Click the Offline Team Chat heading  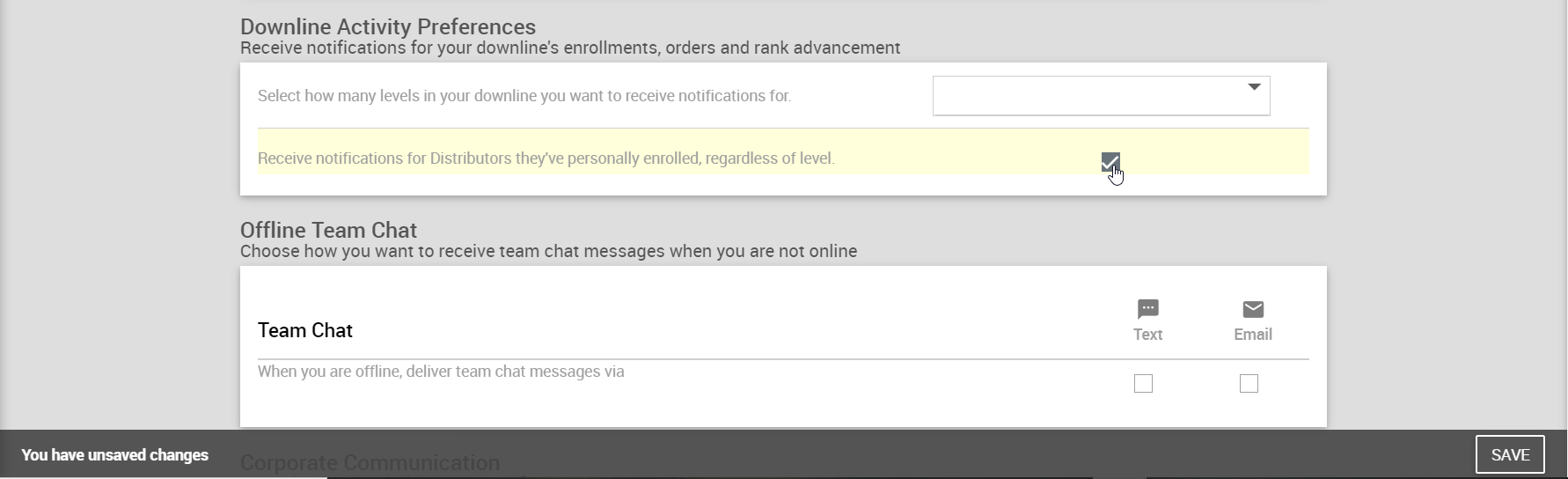(x=328, y=231)
